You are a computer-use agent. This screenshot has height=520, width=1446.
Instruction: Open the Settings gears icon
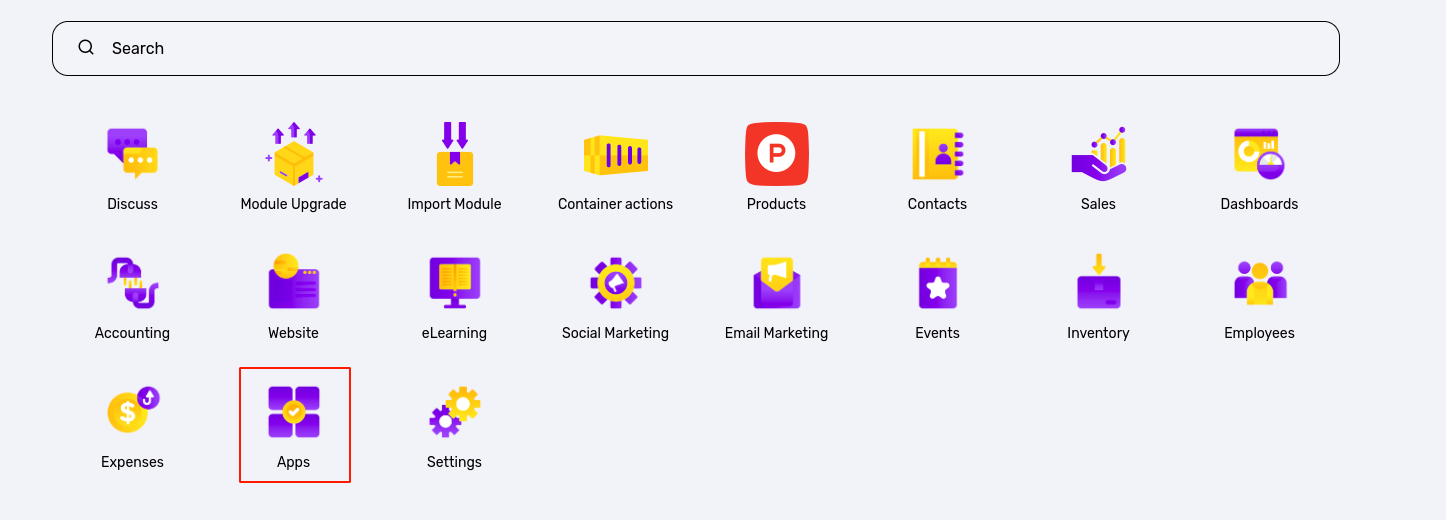[454, 413]
